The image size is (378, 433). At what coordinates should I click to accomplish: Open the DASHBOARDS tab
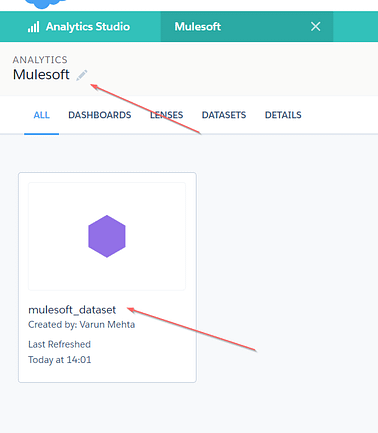[100, 115]
